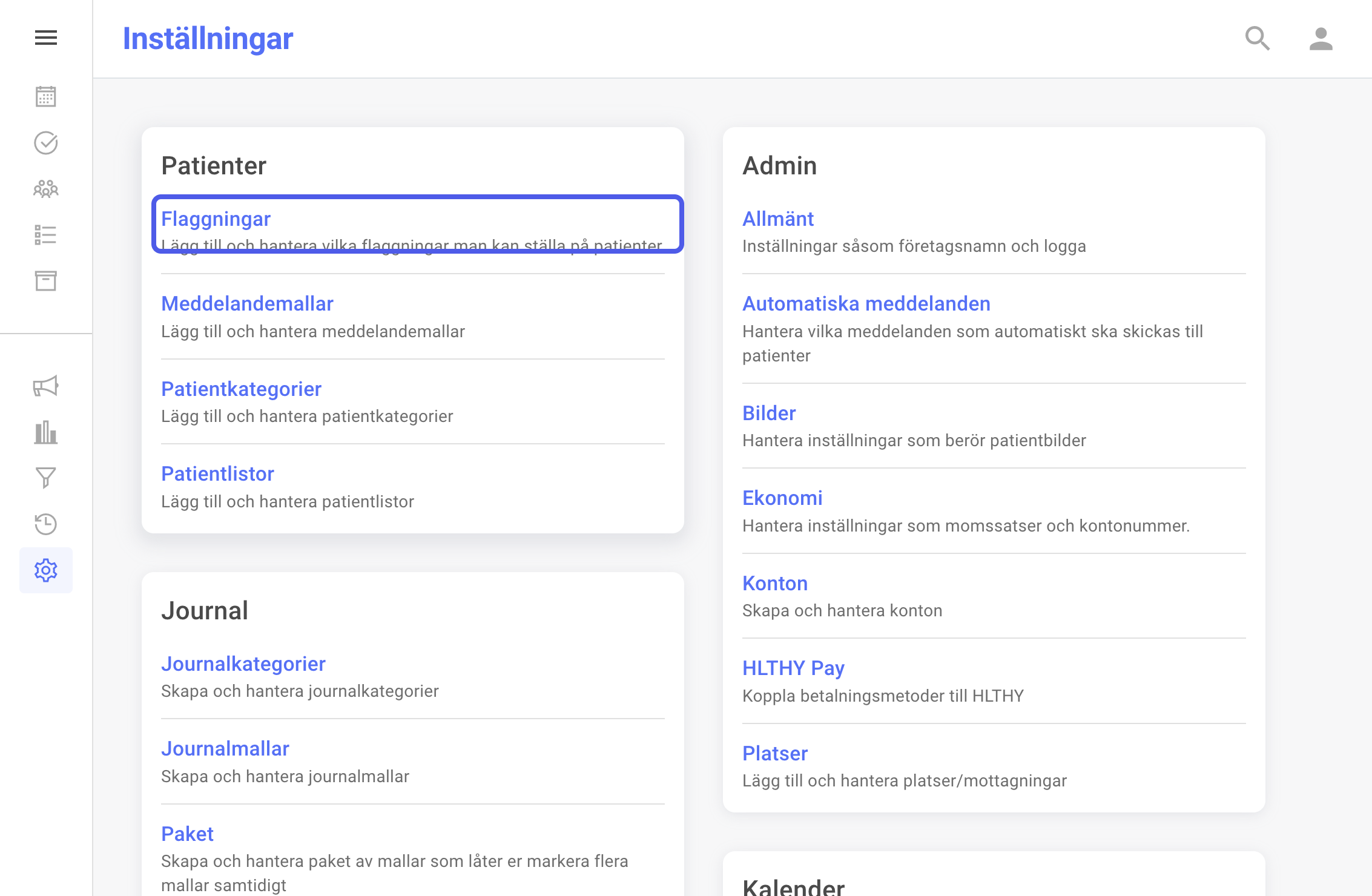The height and width of the screenshot is (896, 1372).
Task: Open Flaggningar settings
Action: (216, 219)
